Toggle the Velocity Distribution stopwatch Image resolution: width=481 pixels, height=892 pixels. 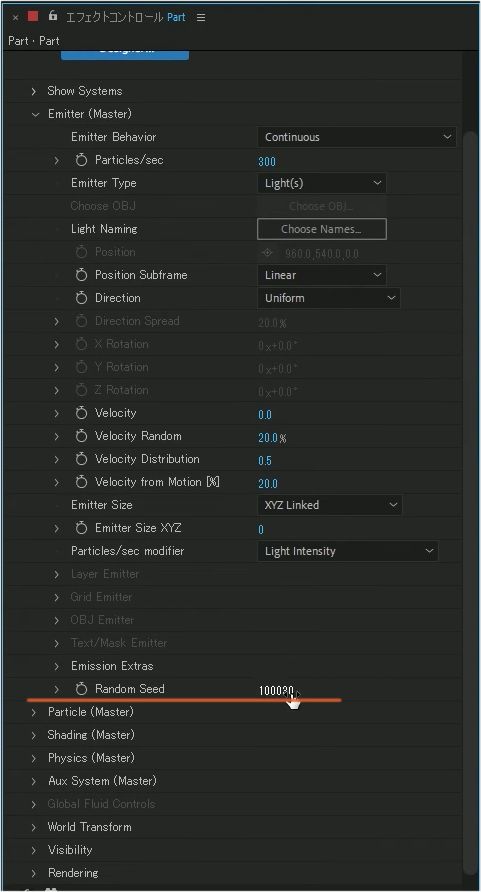pos(81,459)
